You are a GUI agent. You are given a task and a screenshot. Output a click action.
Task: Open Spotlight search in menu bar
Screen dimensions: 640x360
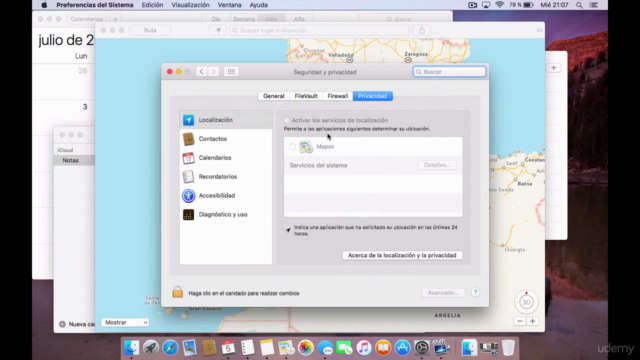coord(579,5)
